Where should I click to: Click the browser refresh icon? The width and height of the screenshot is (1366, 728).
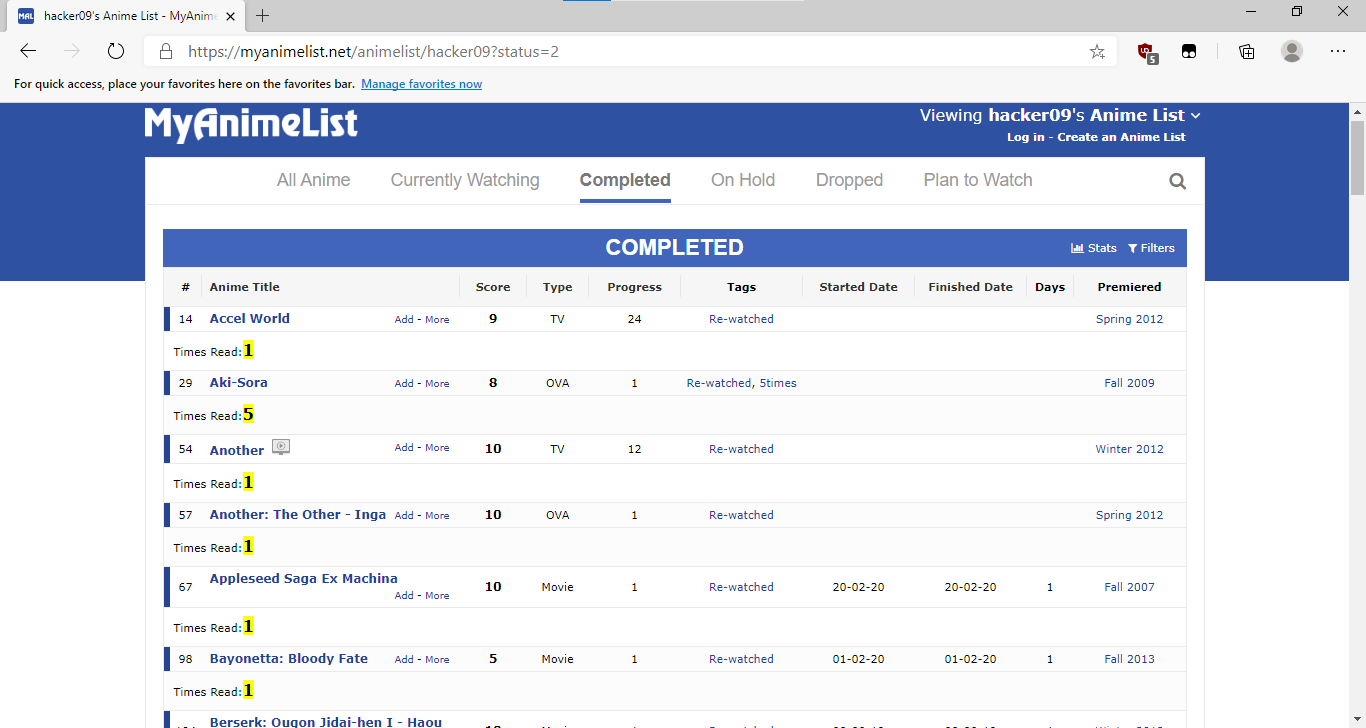[x=115, y=51]
